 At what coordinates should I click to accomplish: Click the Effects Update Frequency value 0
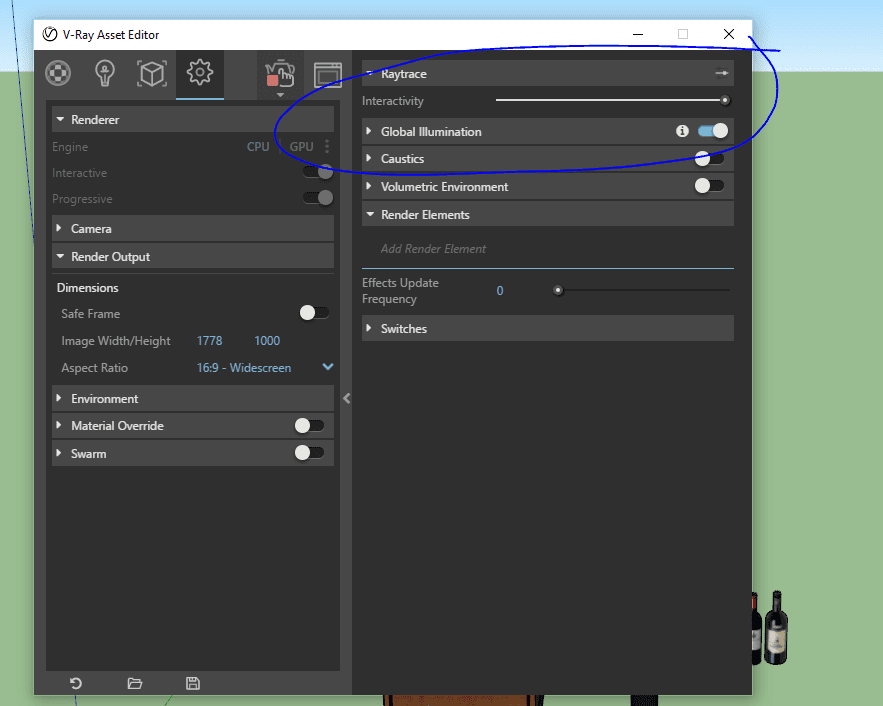(500, 291)
